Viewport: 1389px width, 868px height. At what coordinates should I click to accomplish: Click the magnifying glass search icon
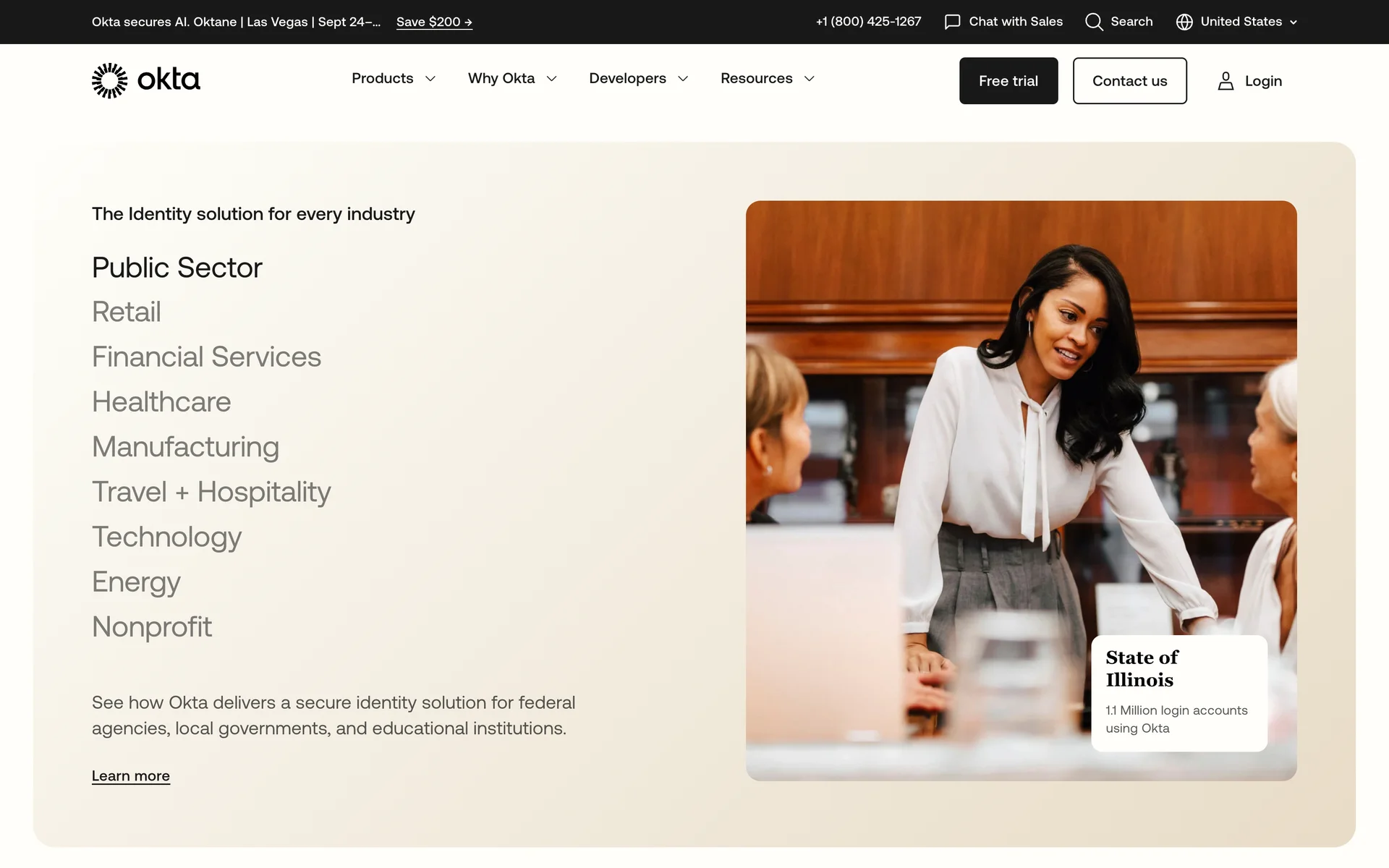click(1094, 22)
